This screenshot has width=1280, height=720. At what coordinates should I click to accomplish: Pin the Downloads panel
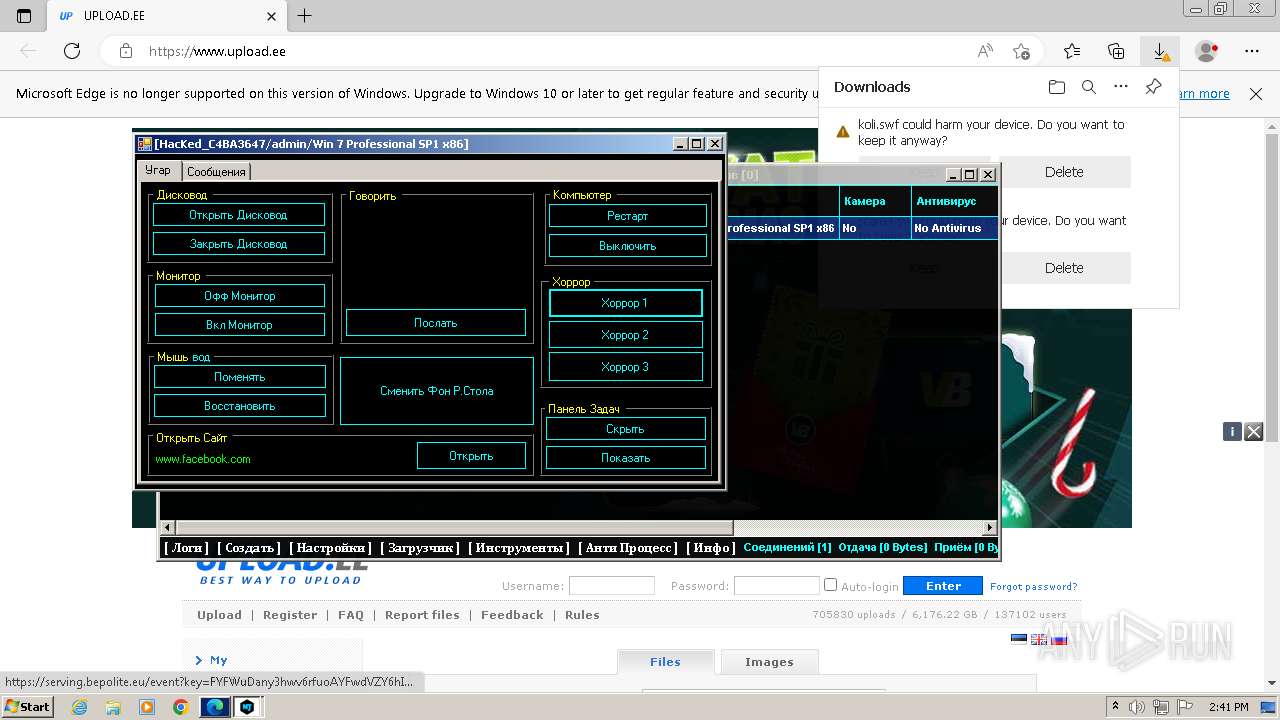pos(1153,87)
